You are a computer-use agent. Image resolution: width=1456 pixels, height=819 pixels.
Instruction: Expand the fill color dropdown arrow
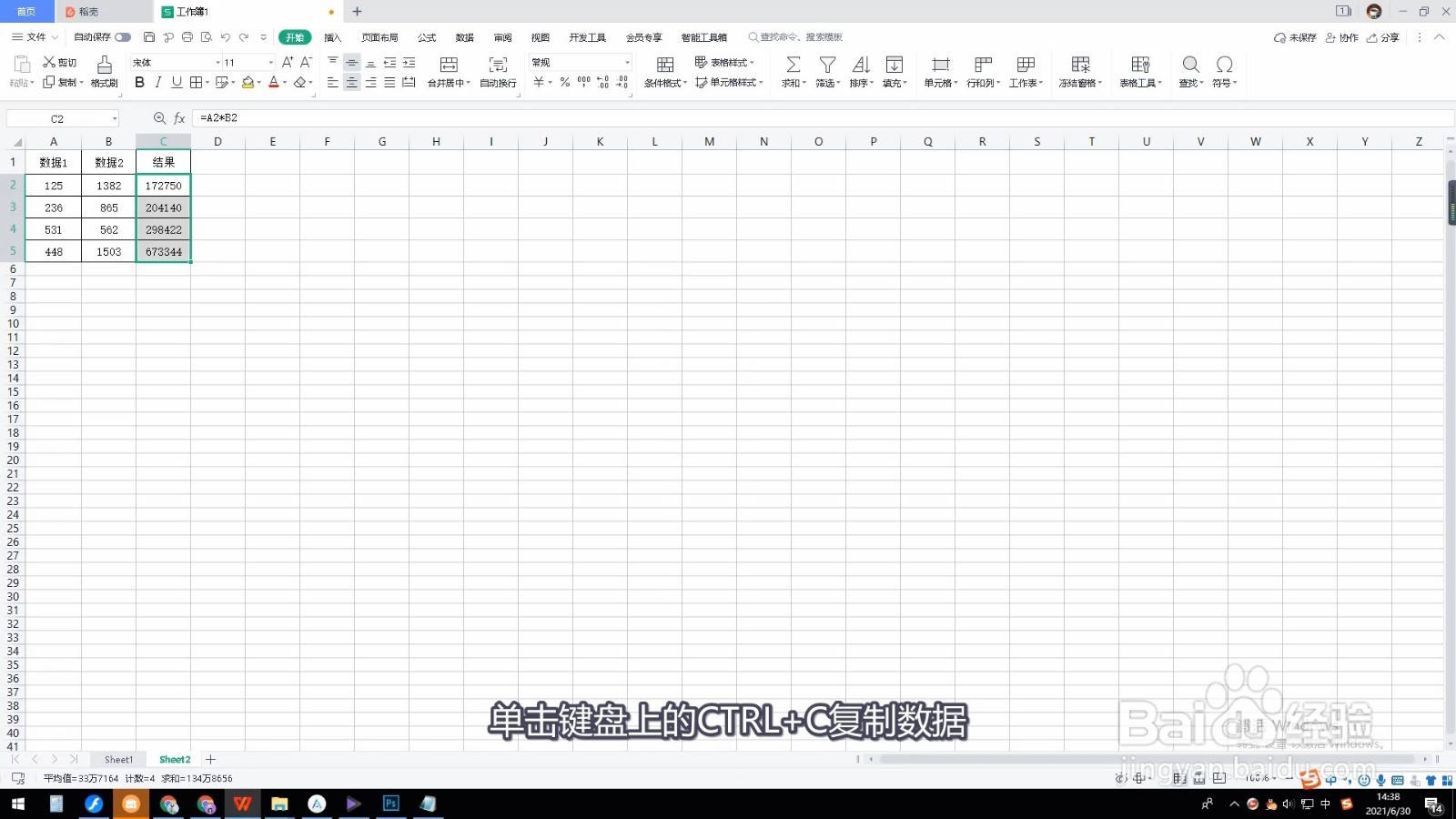pos(259,83)
